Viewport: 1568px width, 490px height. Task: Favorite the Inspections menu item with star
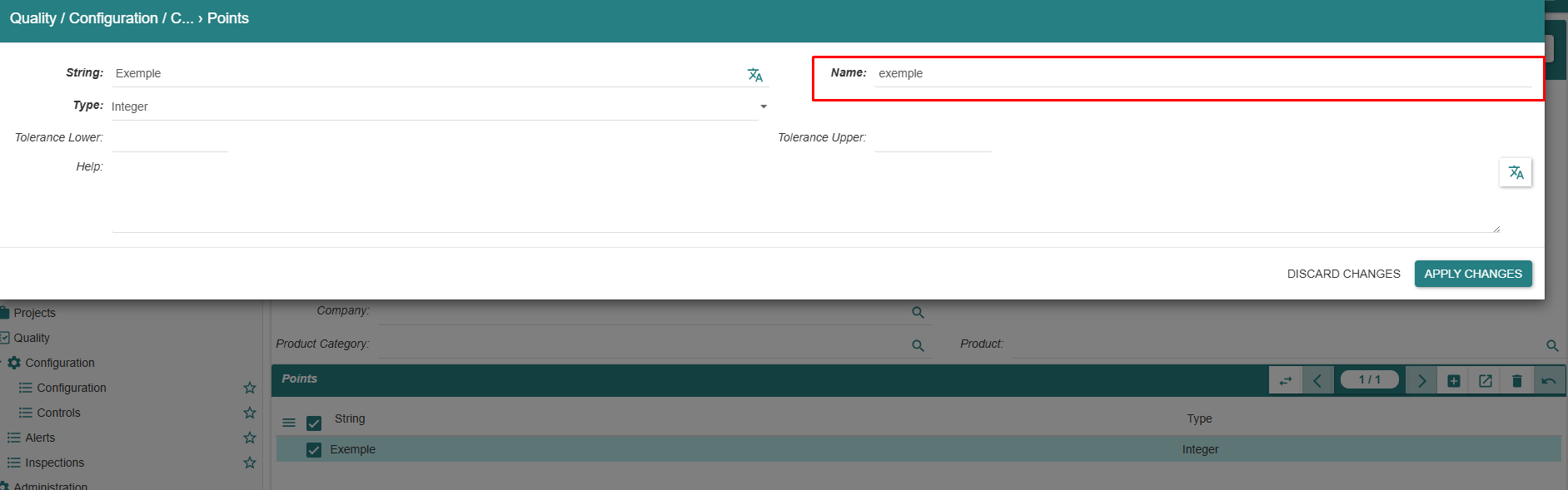coord(249,463)
